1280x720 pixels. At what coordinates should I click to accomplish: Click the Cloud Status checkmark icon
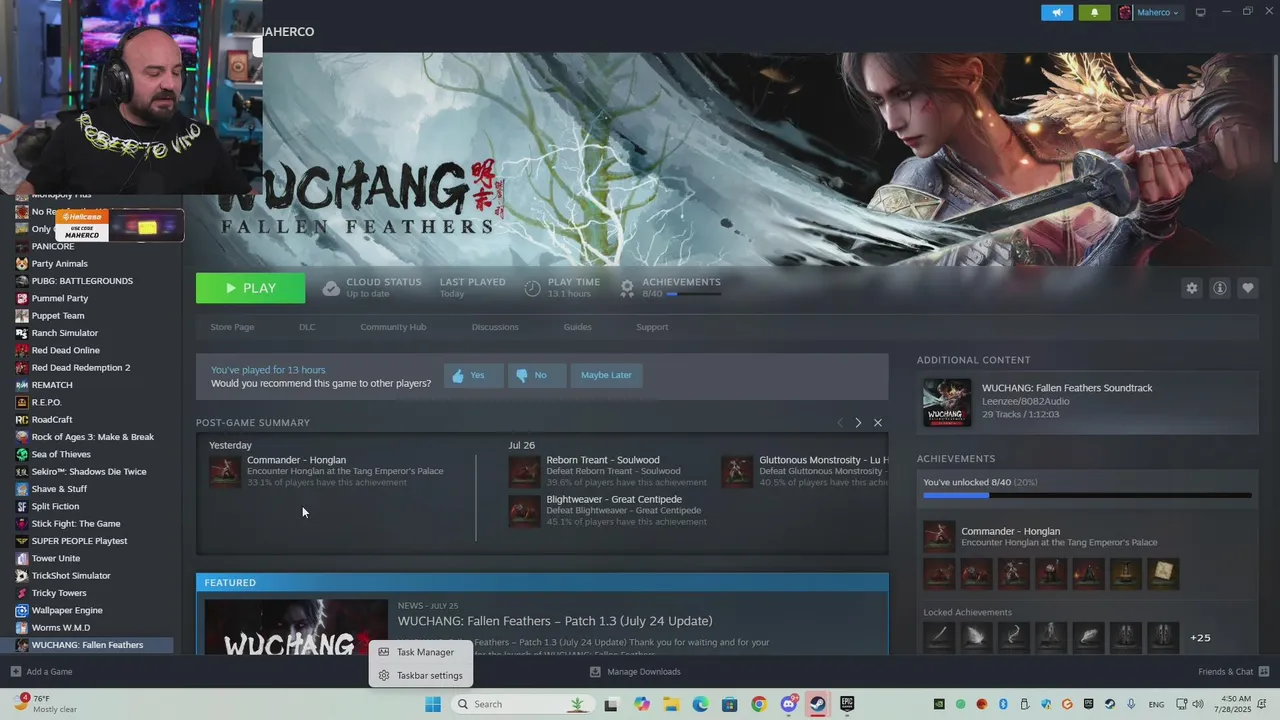coord(331,288)
